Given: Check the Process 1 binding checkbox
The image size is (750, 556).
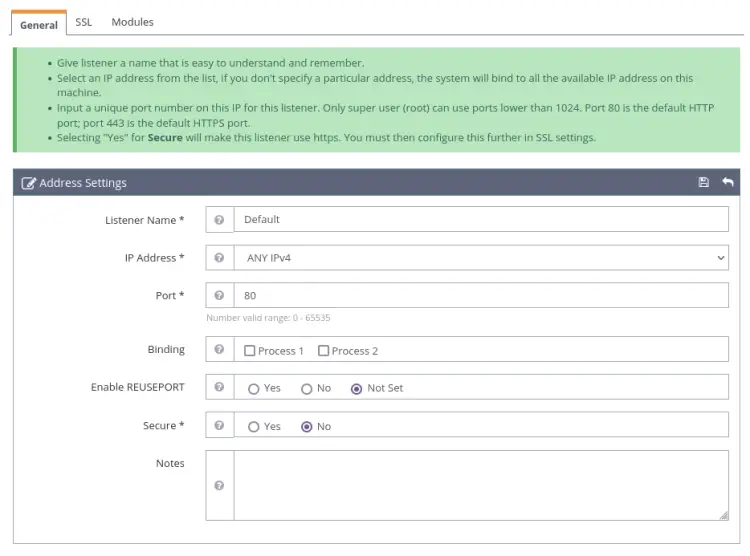Looking at the screenshot, I should coord(249,351).
